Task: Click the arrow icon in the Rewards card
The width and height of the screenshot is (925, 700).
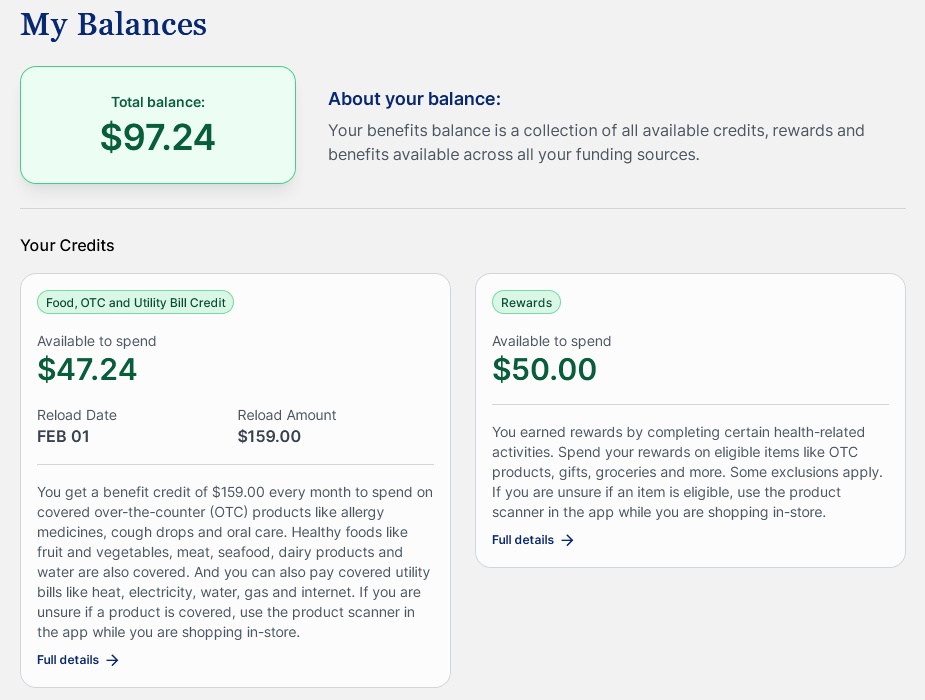Action: (568, 540)
